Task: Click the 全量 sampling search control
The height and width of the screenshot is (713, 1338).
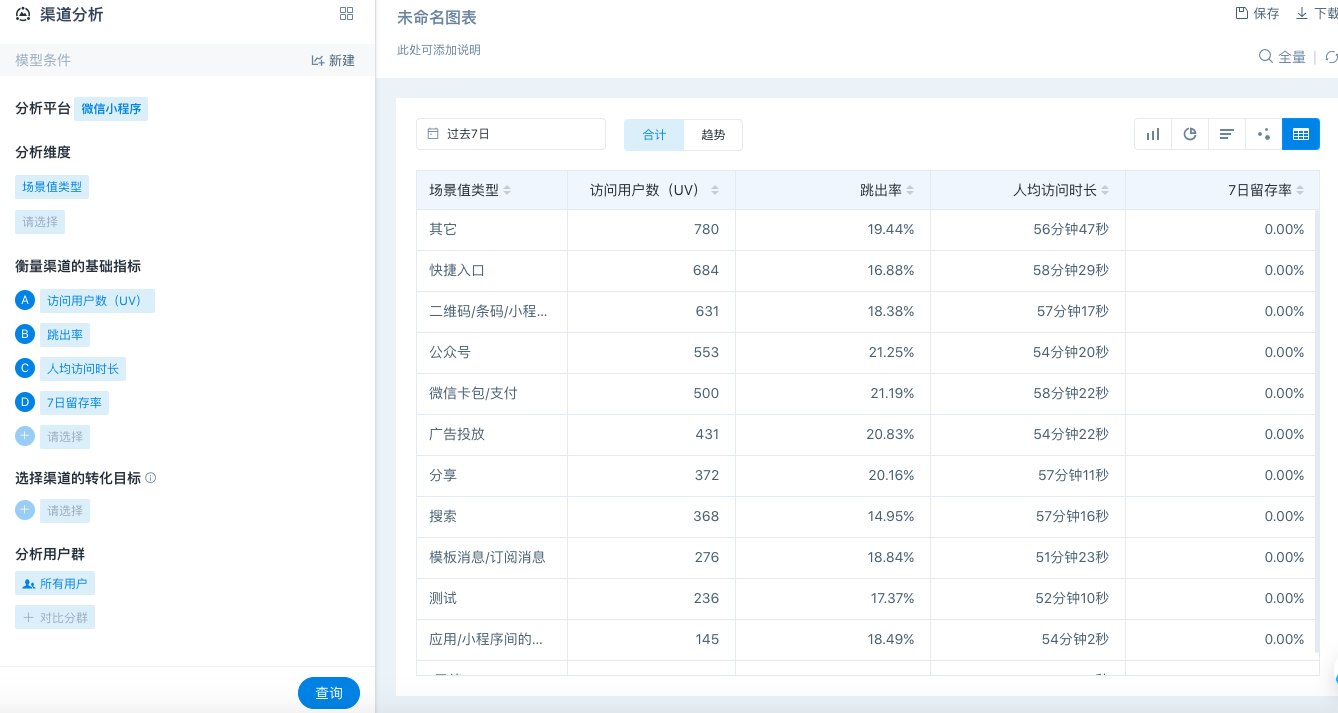Action: pyautogui.click(x=1282, y=57)
